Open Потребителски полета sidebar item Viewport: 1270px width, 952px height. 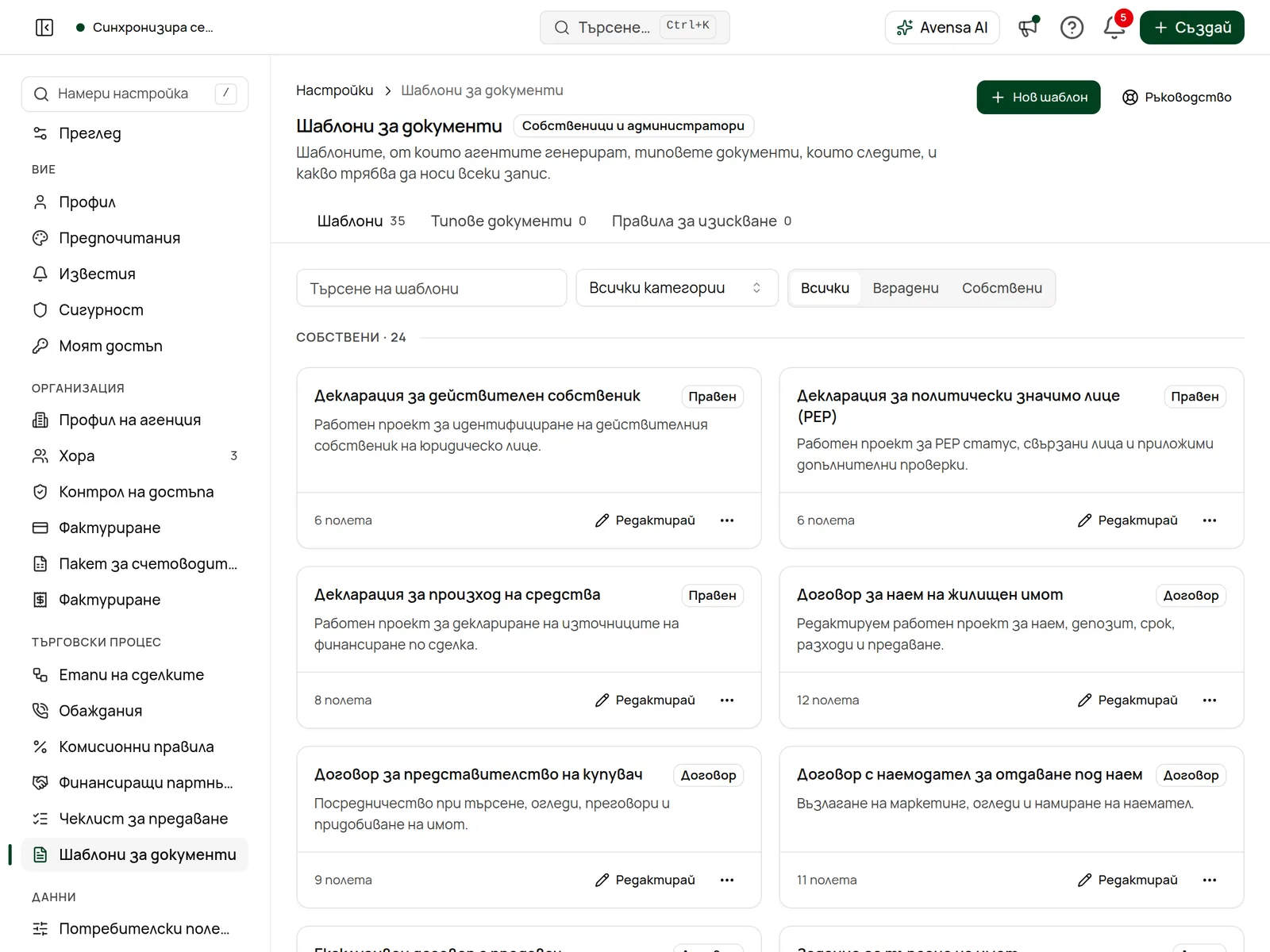pos(135,928)
